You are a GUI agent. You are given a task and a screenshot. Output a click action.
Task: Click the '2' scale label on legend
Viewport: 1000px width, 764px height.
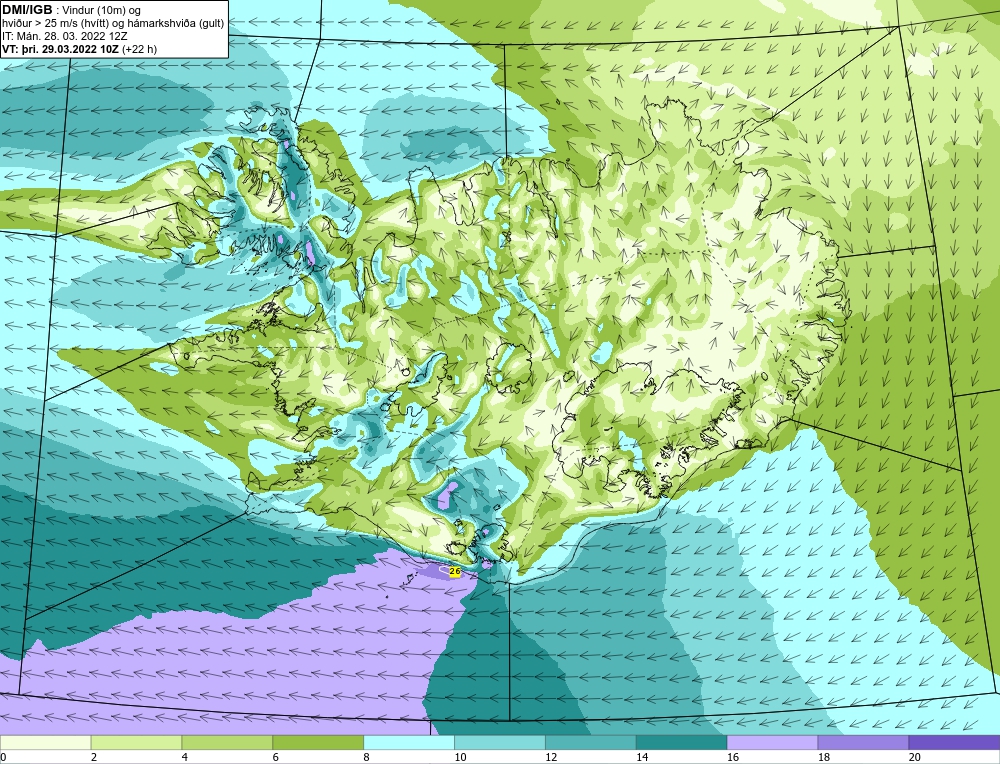click(94, 757)
